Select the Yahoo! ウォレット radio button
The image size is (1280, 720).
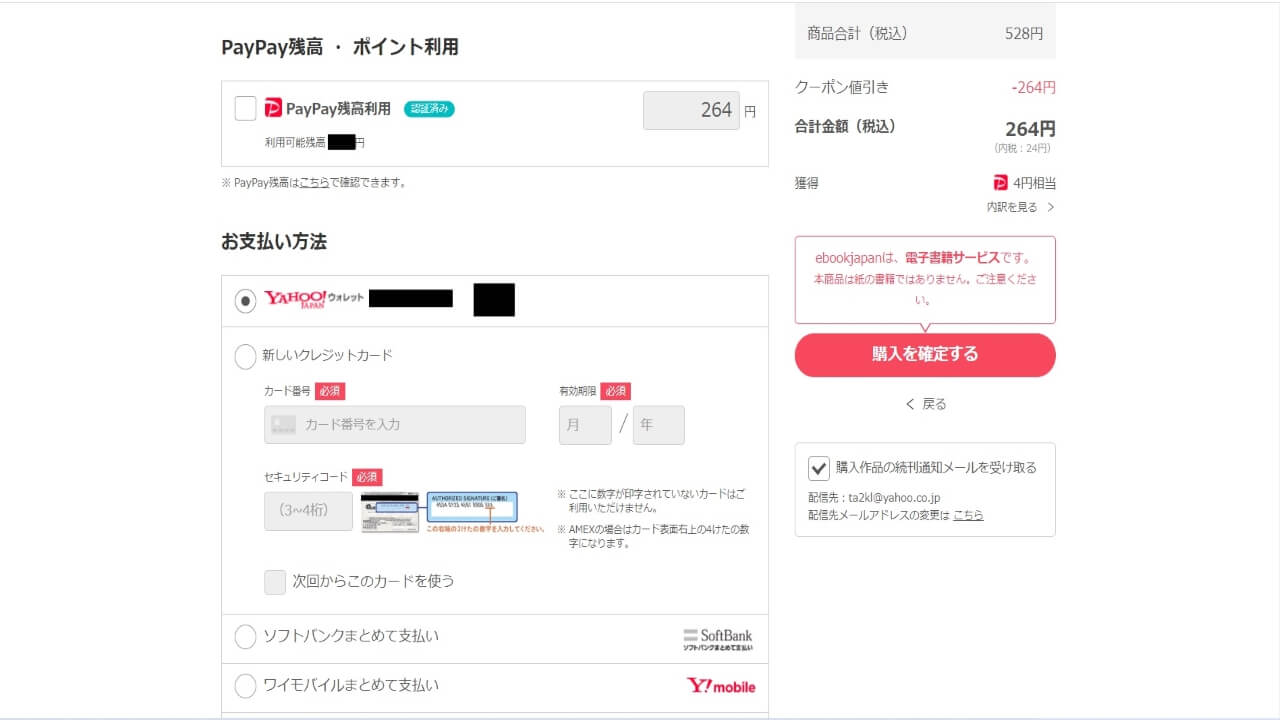(245, 301)
